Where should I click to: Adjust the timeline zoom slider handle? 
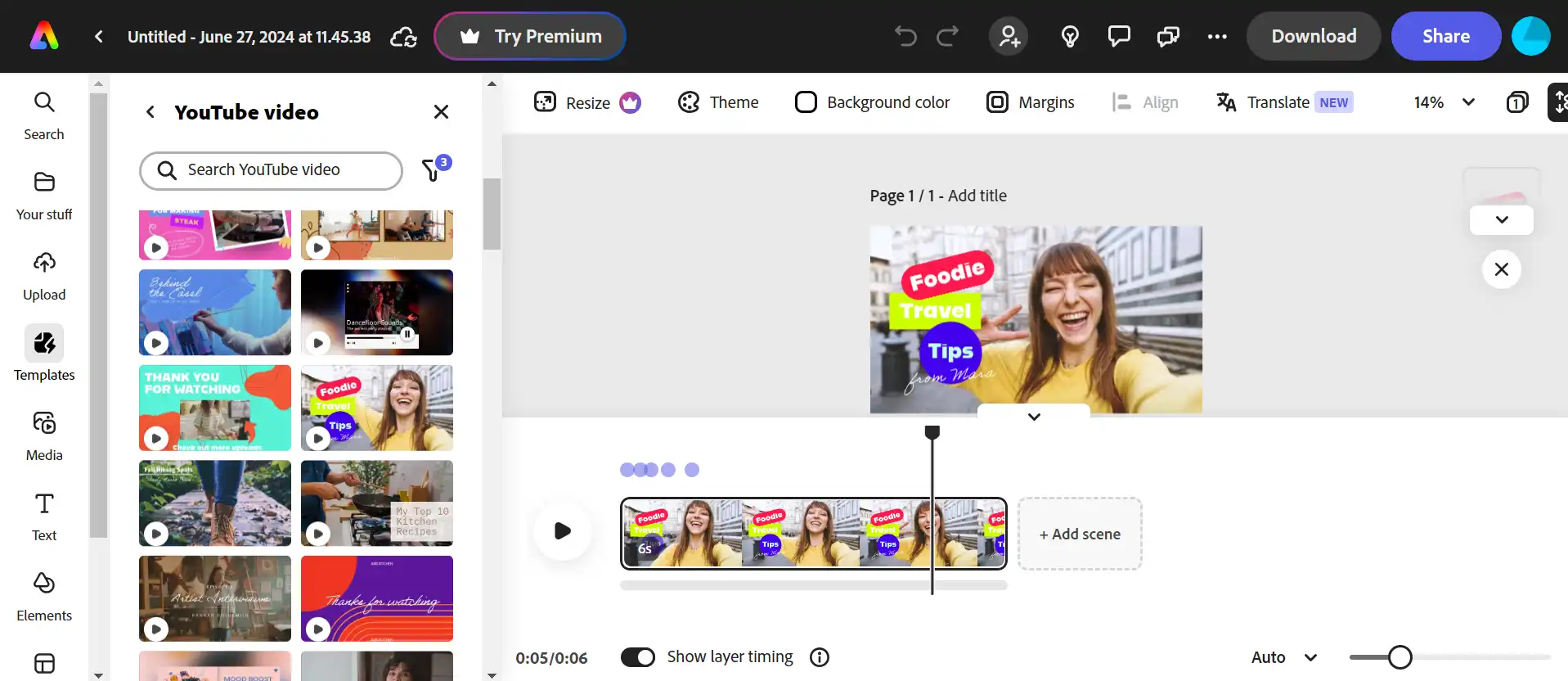click(1400, 657)
